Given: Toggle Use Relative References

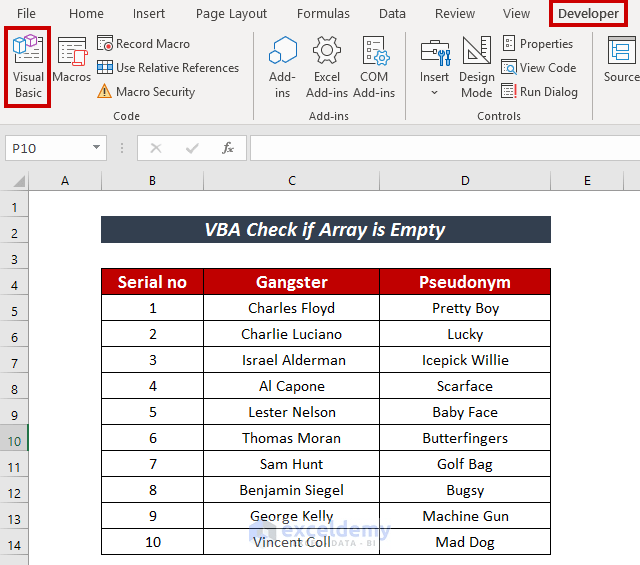Looking at the screenshot, I should [168, 68].
